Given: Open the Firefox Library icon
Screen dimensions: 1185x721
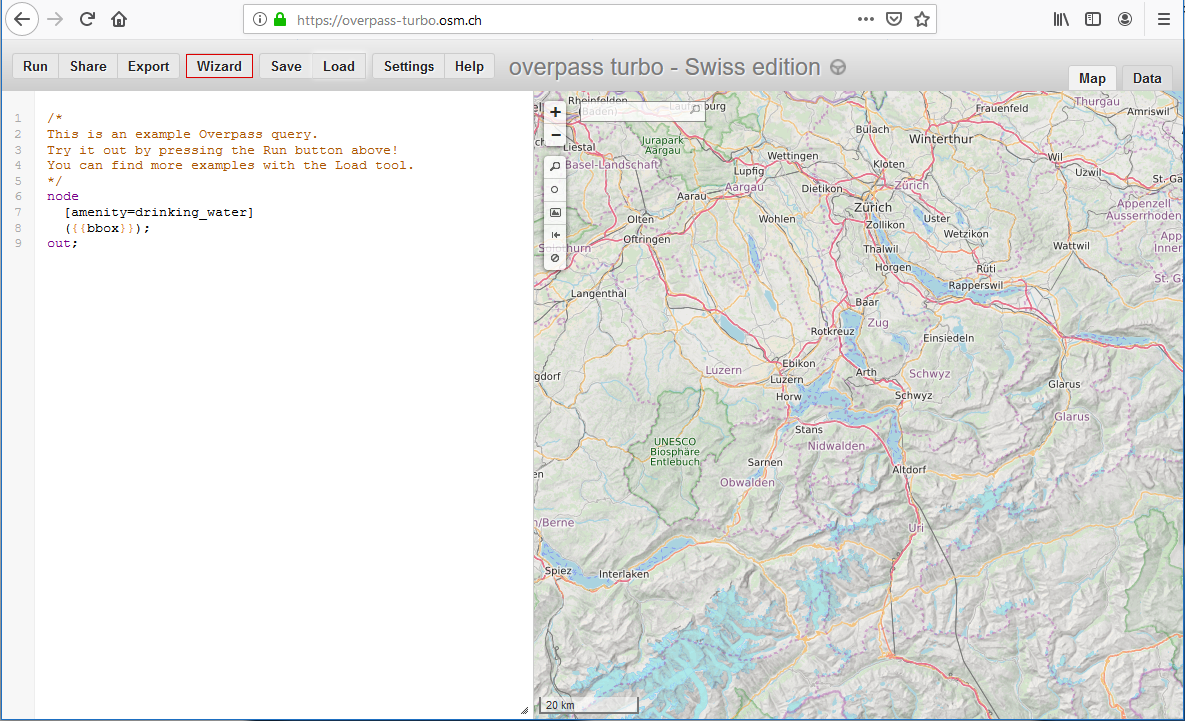Looking at the screenshot, I should coord(1060,19).
